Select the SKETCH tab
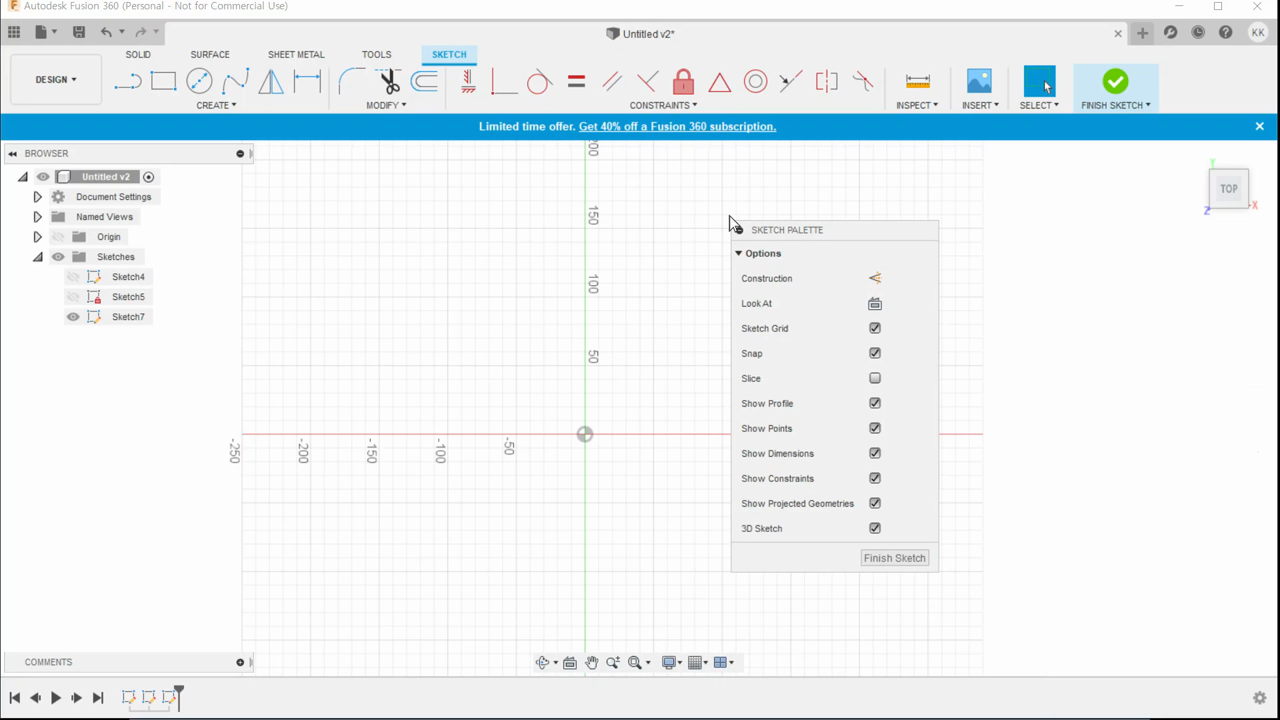Image resolution: width=1280 pixels, height=720 pixels. tap(449, 54)
